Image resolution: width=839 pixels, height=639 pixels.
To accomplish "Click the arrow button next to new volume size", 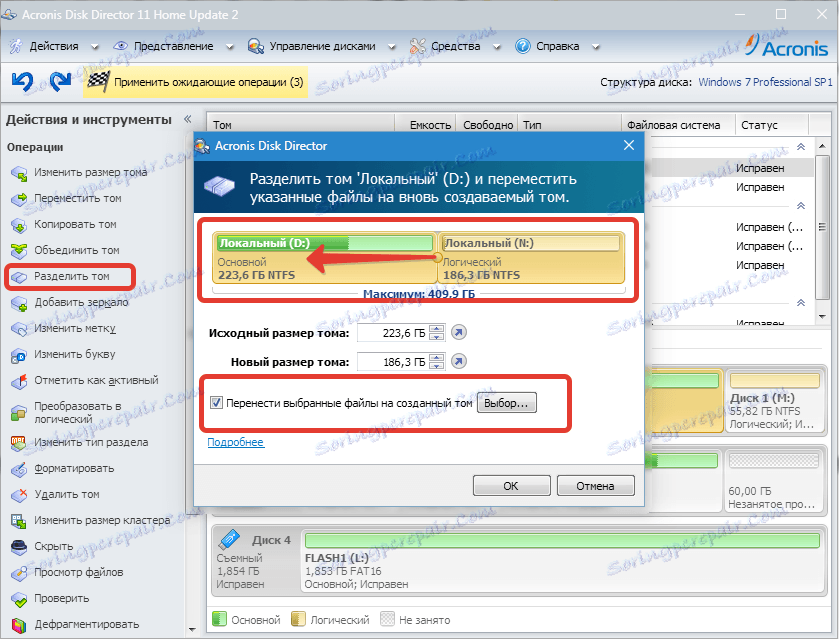I will tap(459, 361).
